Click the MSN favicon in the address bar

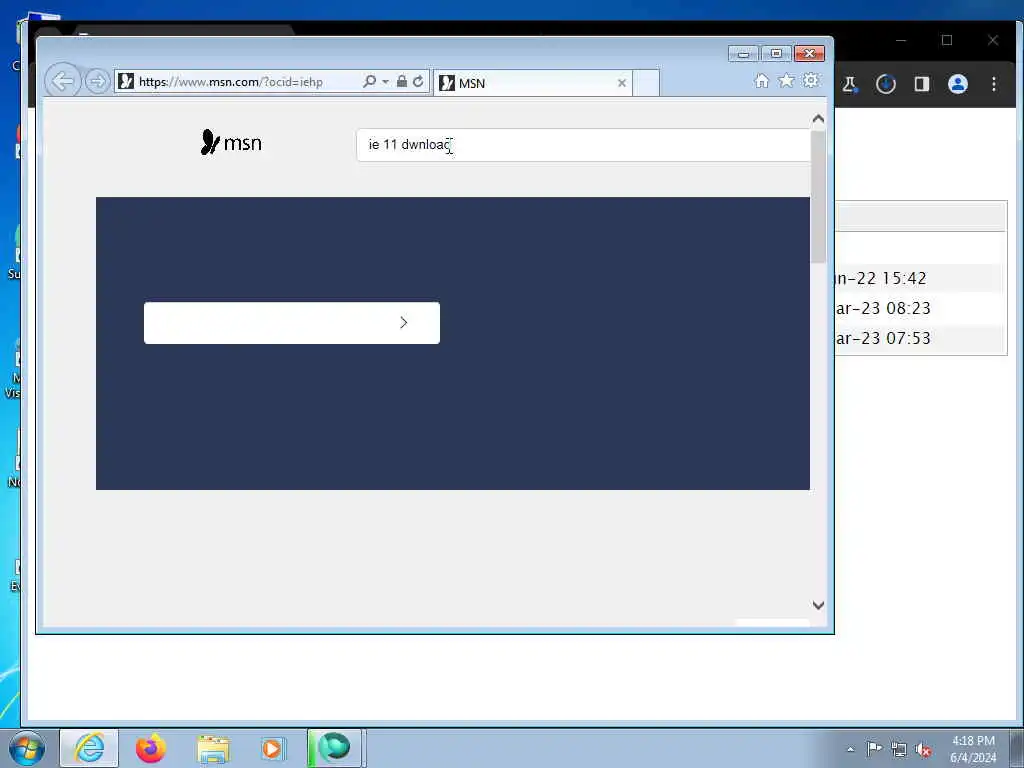127,82
